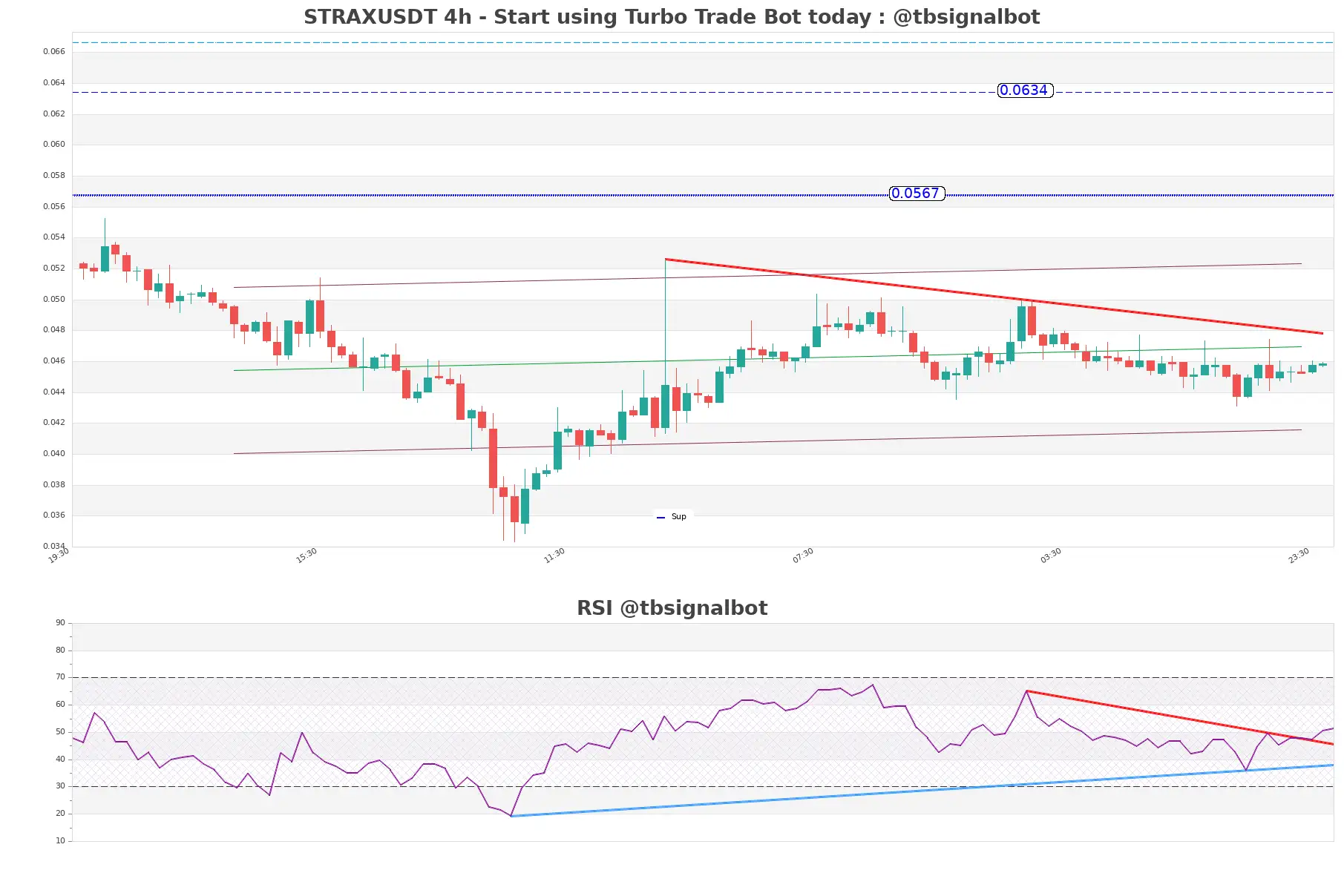
Task: Click the 0.058 price axis label
Action: [53, 176]
